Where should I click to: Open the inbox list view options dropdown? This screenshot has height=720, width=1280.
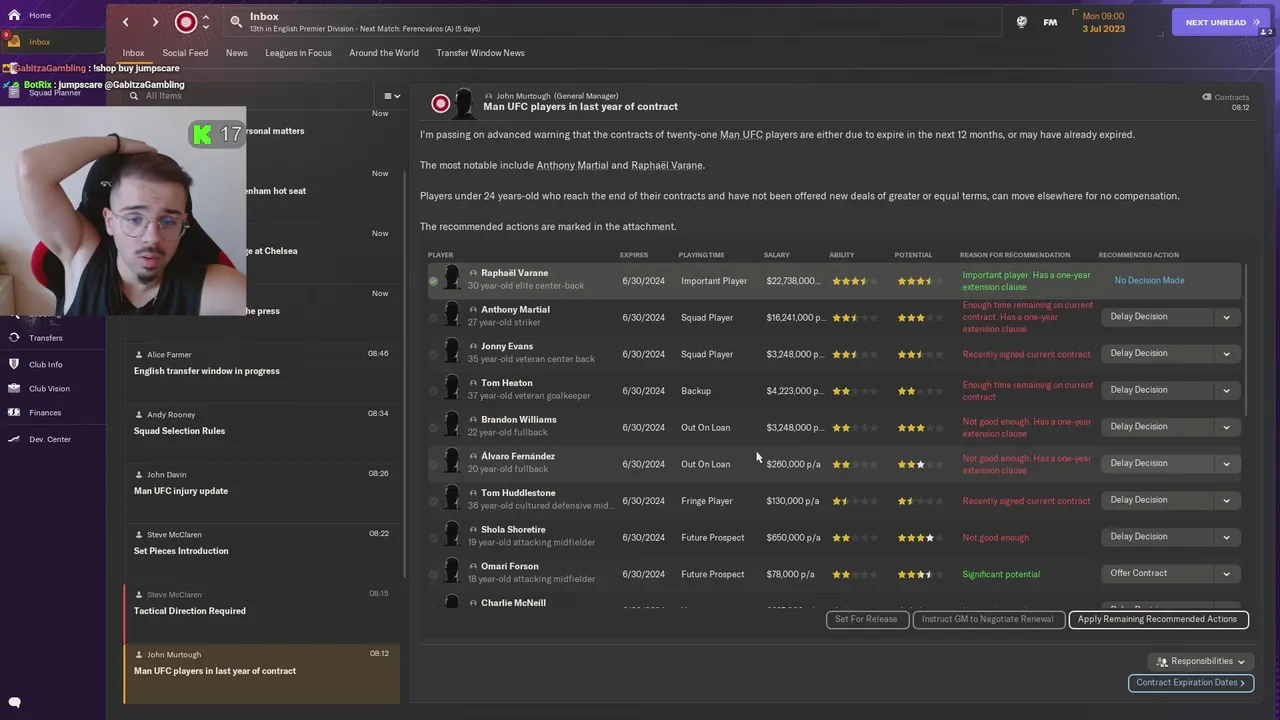pyautogui.click(x=392, y=96)
